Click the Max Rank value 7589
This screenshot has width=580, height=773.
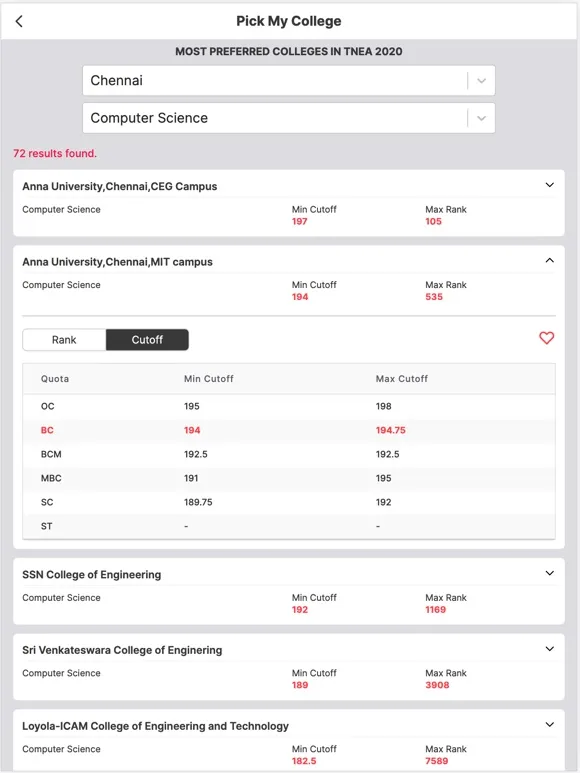point(437,761)
